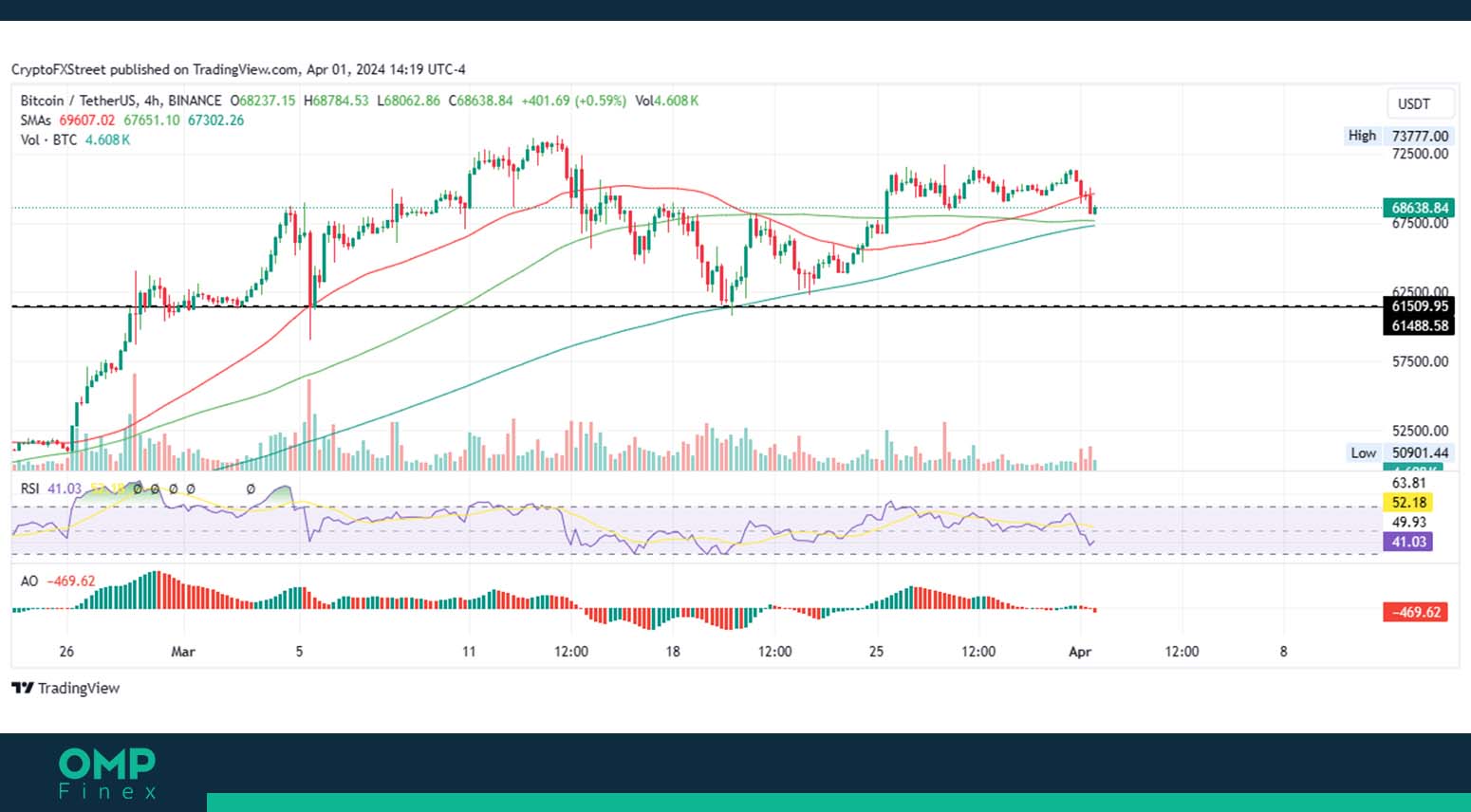This screenshot has width=1471, height=812.
Task: Click the 72500.00 price axis label
Action: click(1420, 154)
